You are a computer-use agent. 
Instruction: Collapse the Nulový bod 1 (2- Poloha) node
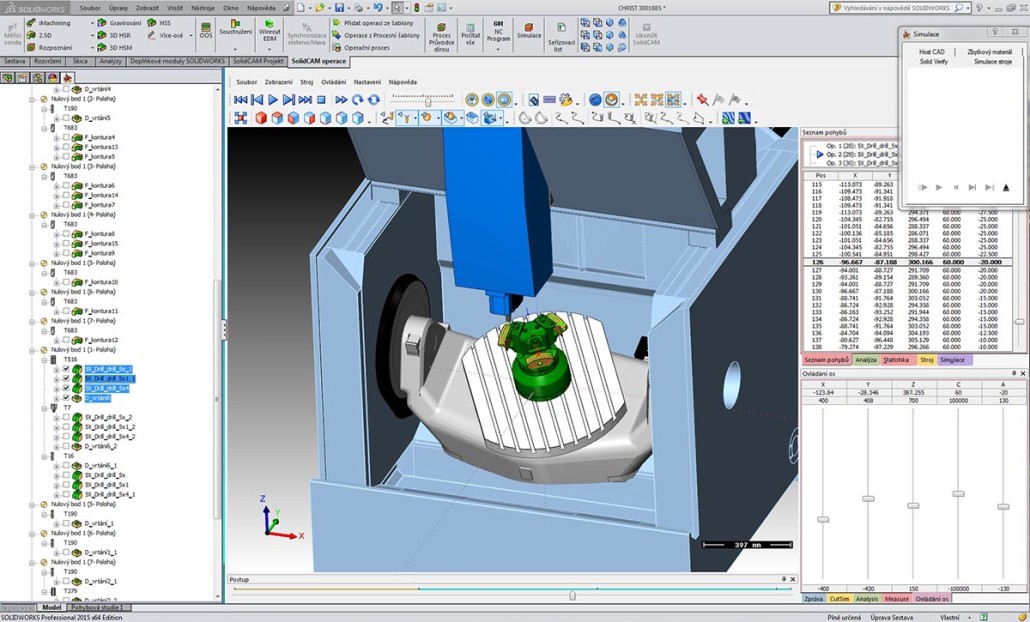tap(32, 99)
